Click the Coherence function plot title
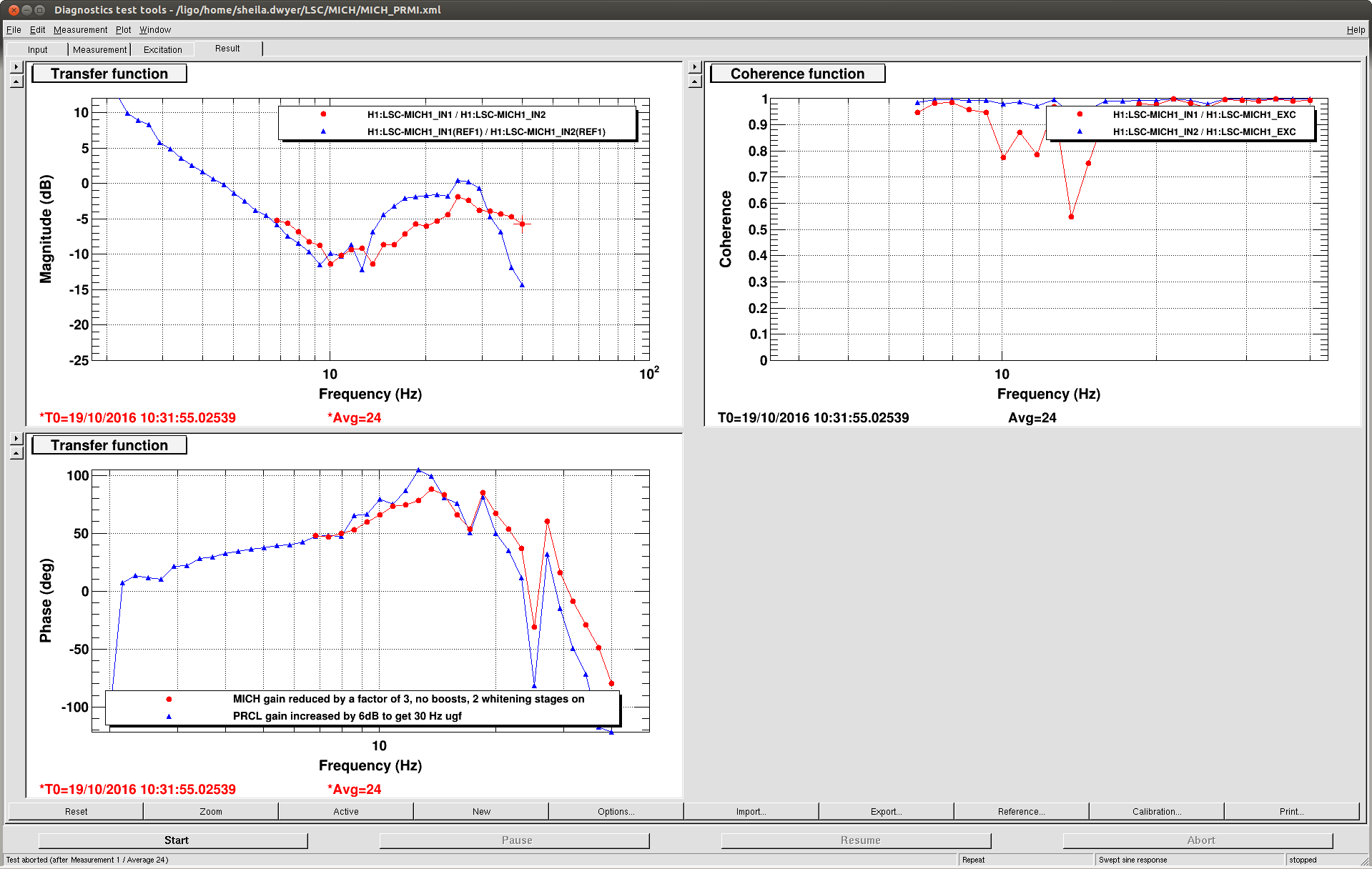Image resolution: width=1372 pixels, height=869 pixels. [798, 74]
